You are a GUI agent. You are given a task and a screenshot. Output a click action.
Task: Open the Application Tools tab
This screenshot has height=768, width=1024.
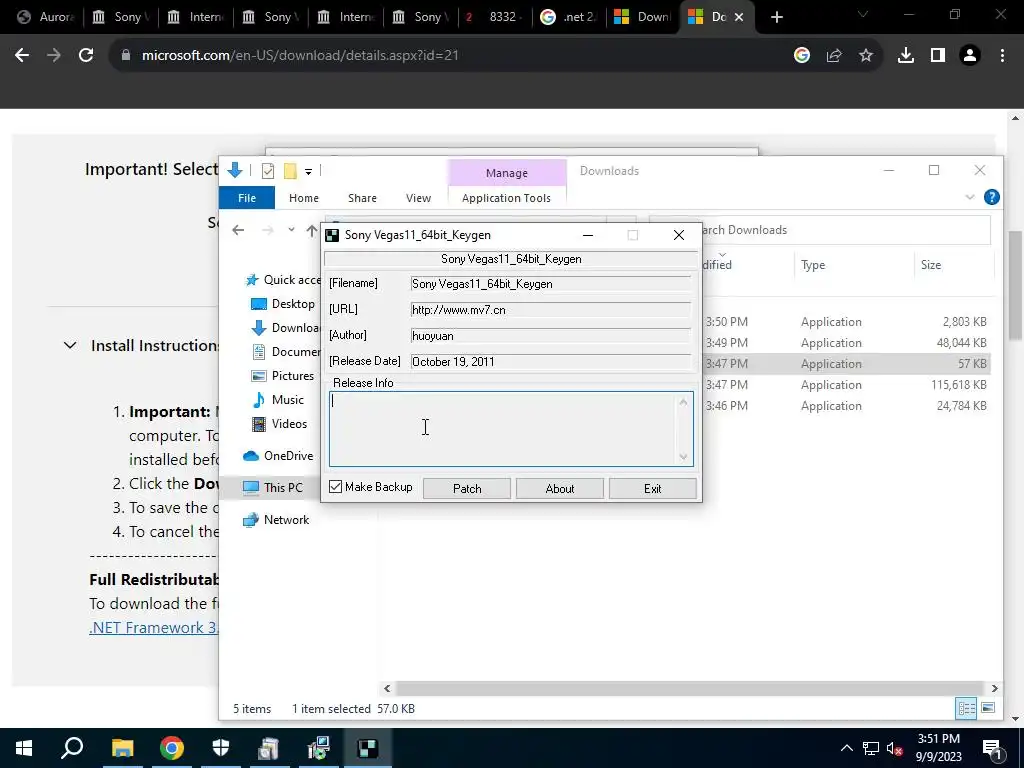506,198
